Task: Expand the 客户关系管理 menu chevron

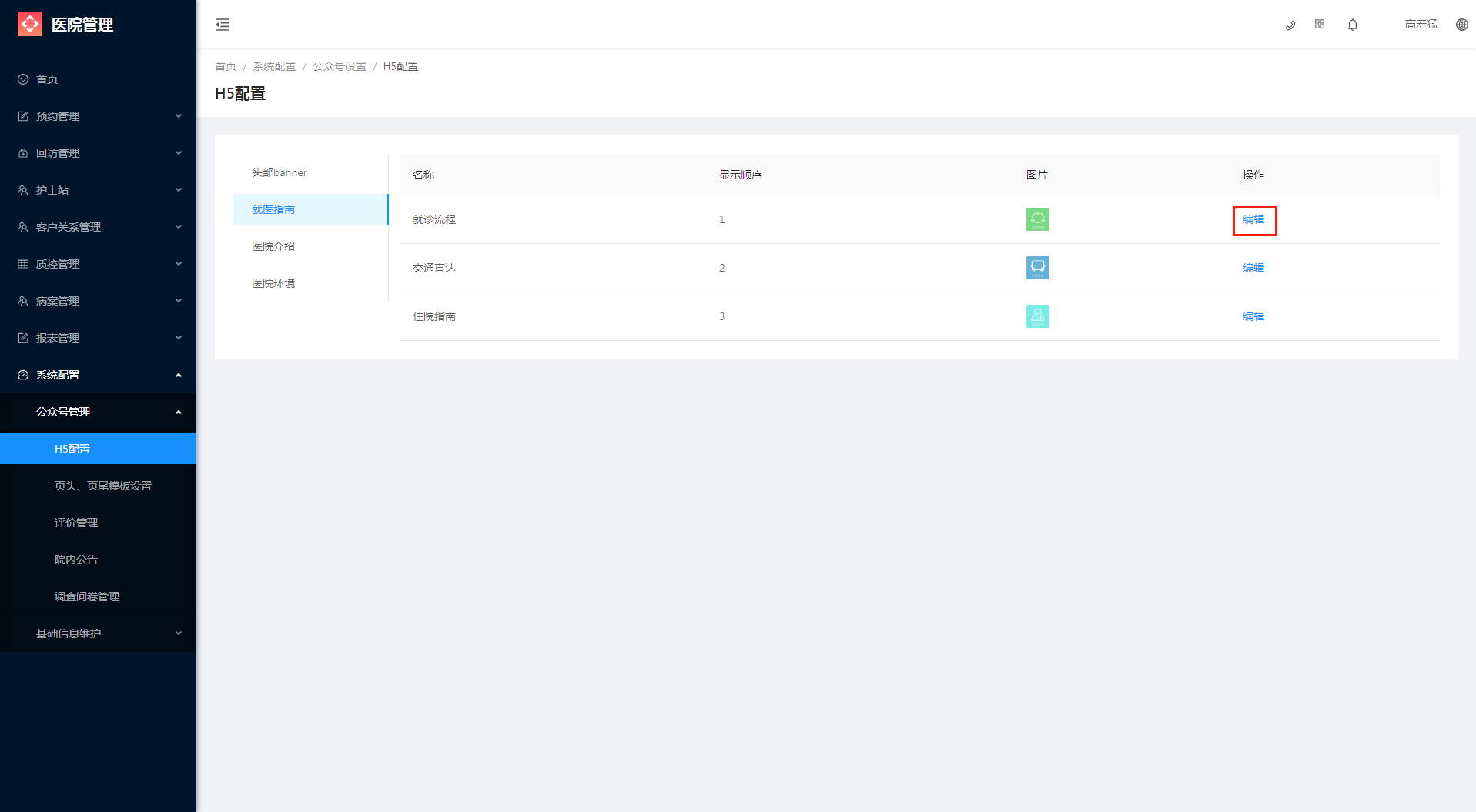Action: tap(179, 227)
